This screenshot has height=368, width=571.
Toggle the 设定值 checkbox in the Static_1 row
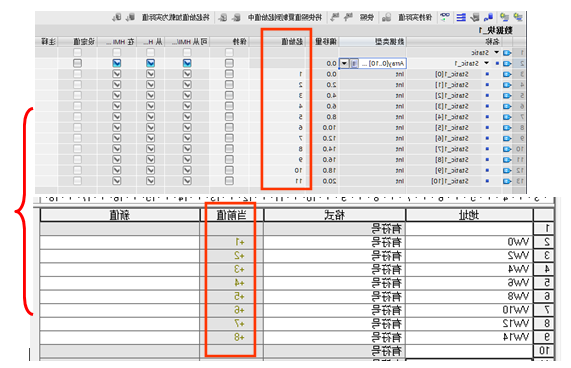pos(77,63)
